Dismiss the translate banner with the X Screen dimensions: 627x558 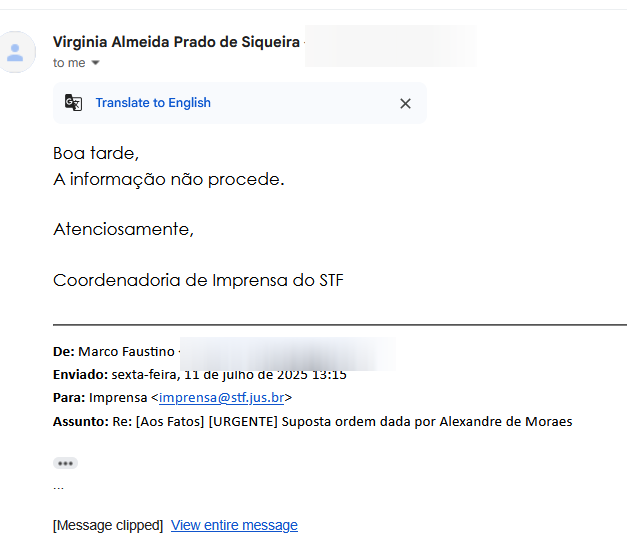tap(405, 104)
